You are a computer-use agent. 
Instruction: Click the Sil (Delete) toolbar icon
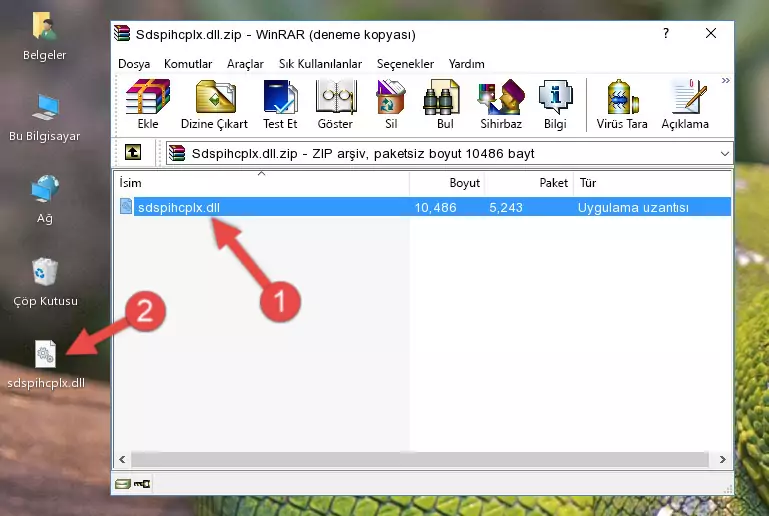(391, 104)
